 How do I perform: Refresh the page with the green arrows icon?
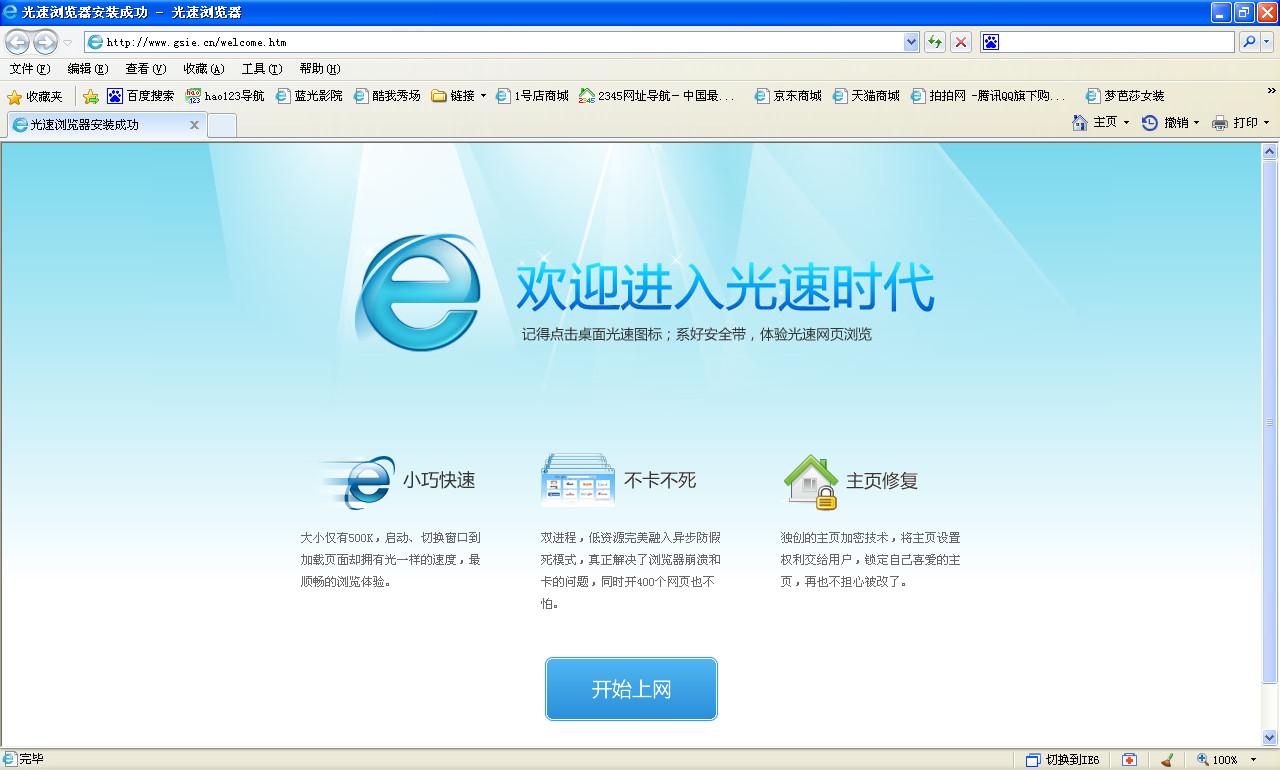click(935, 42)
